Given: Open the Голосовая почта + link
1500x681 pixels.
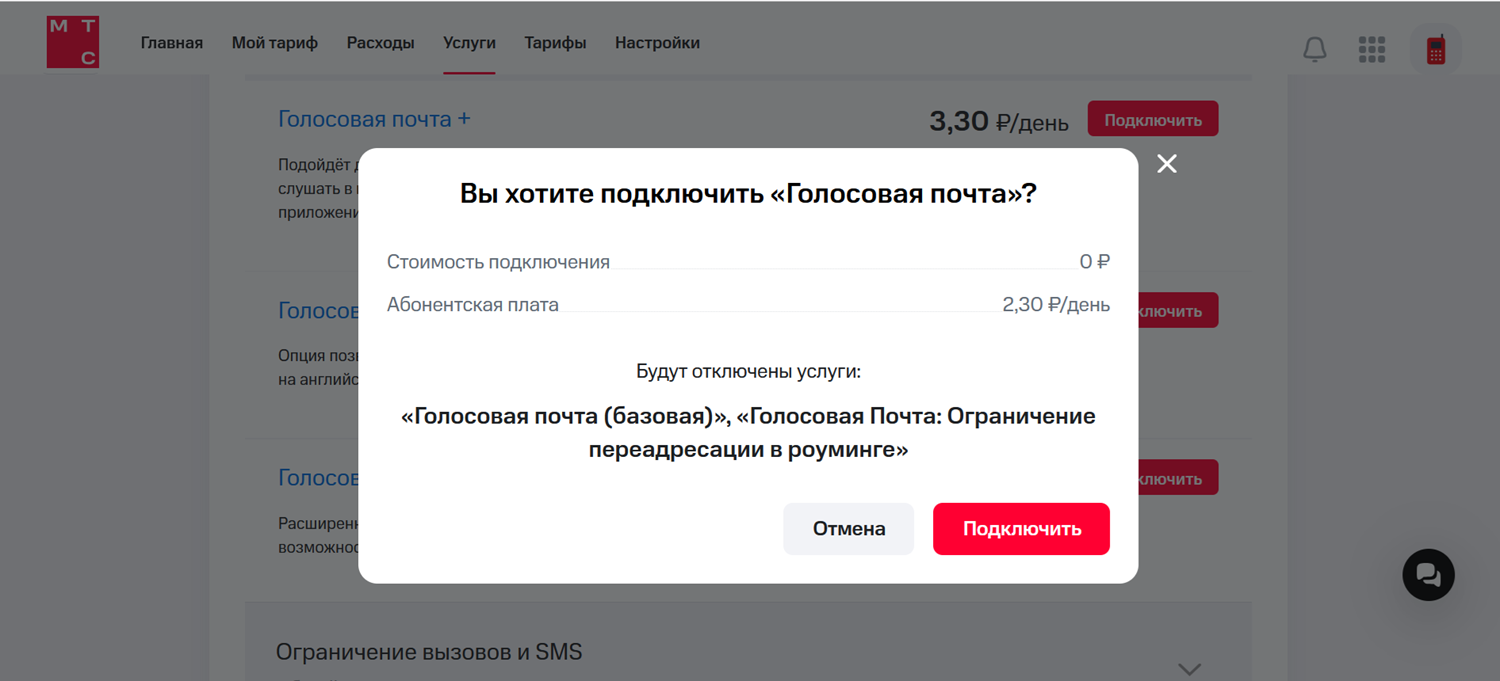Looking at the screenshot, I should pyautogui.click(x=374, y=119).
